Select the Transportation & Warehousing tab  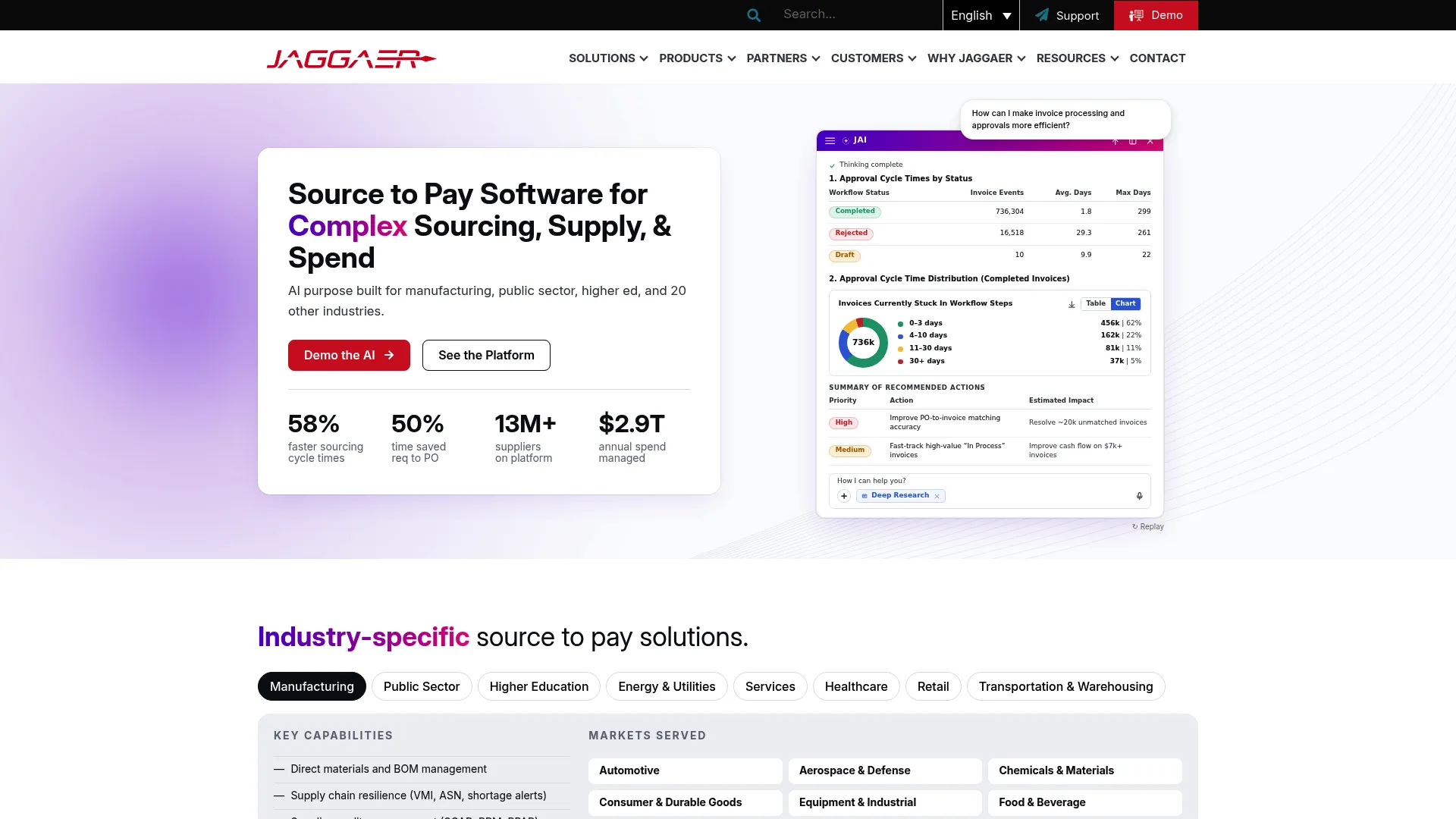click(x=1066, y=686)
